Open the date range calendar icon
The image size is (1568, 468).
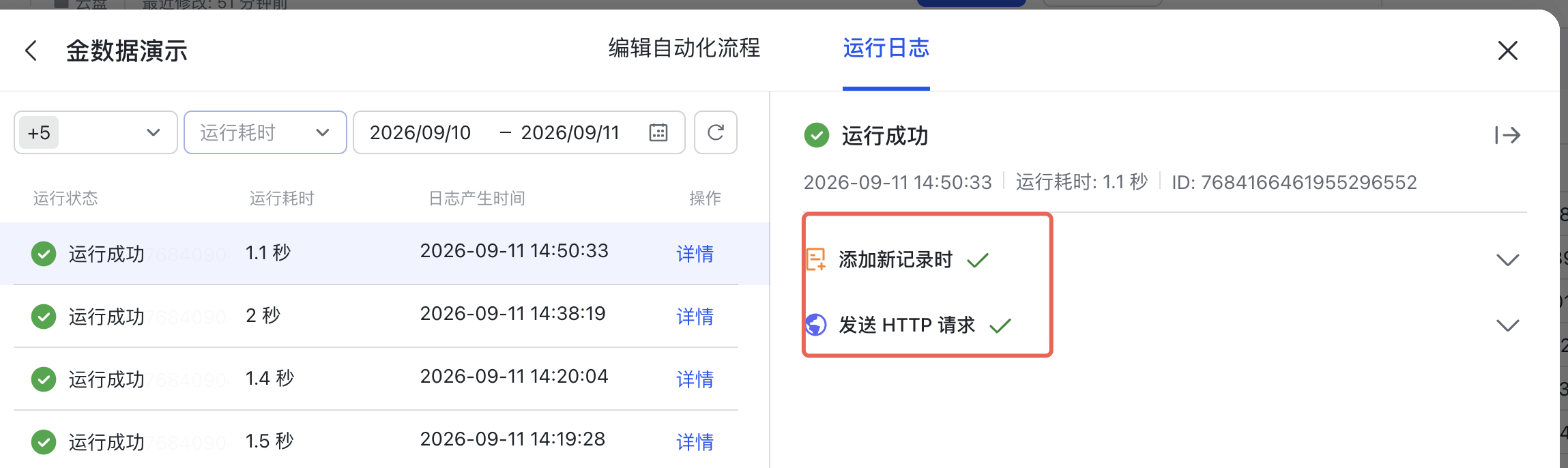point(658,132)
